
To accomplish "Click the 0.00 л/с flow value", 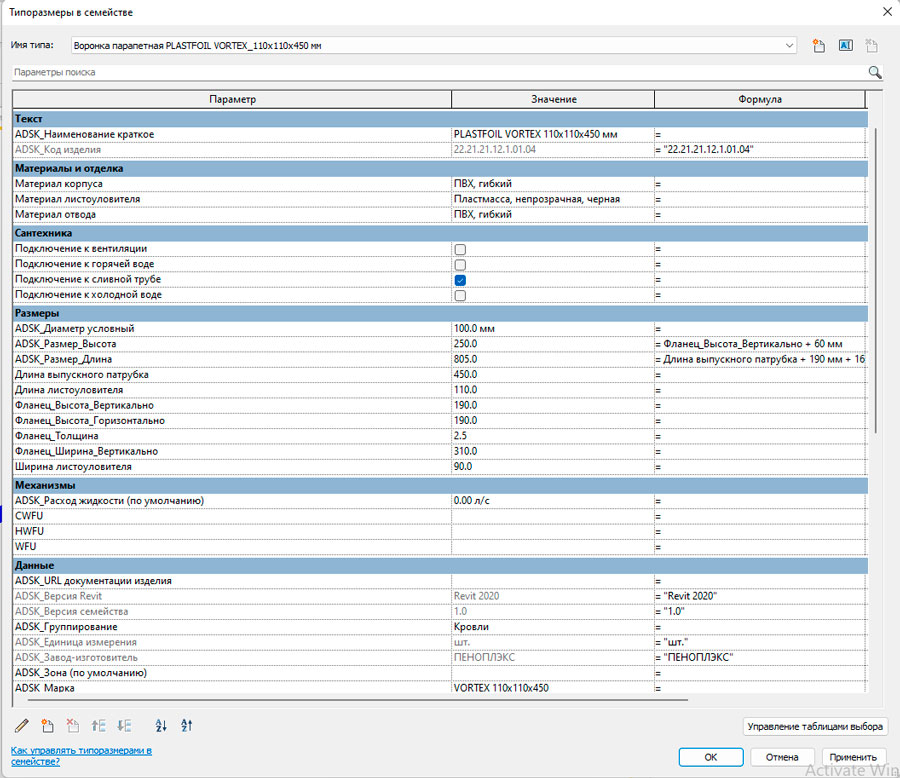I will (x=553, y=501).
